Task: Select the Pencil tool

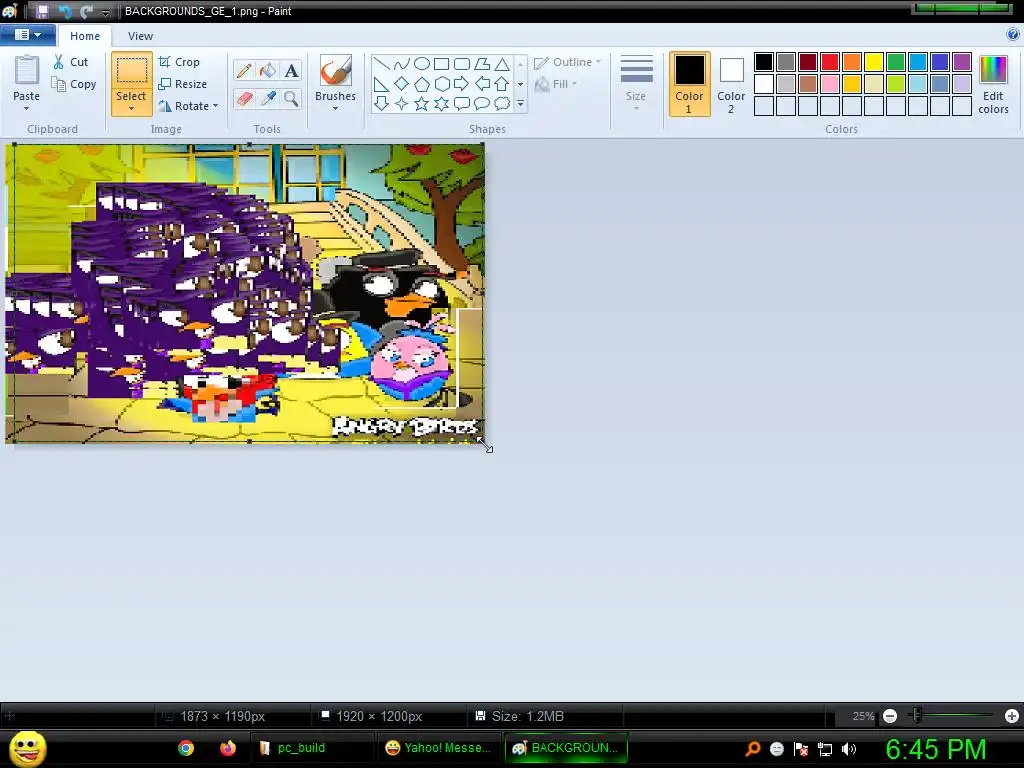Action: click(x=244, y=71)
